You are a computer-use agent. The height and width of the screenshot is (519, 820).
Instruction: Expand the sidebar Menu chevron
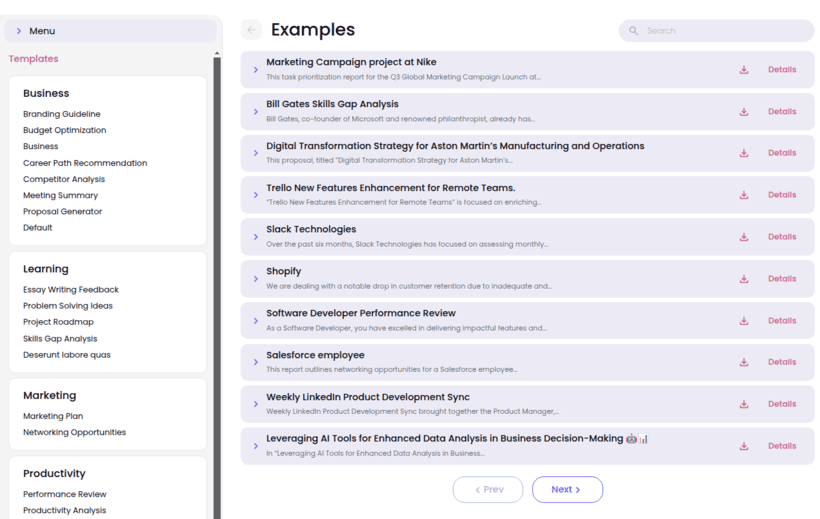(x=19, y=31)
